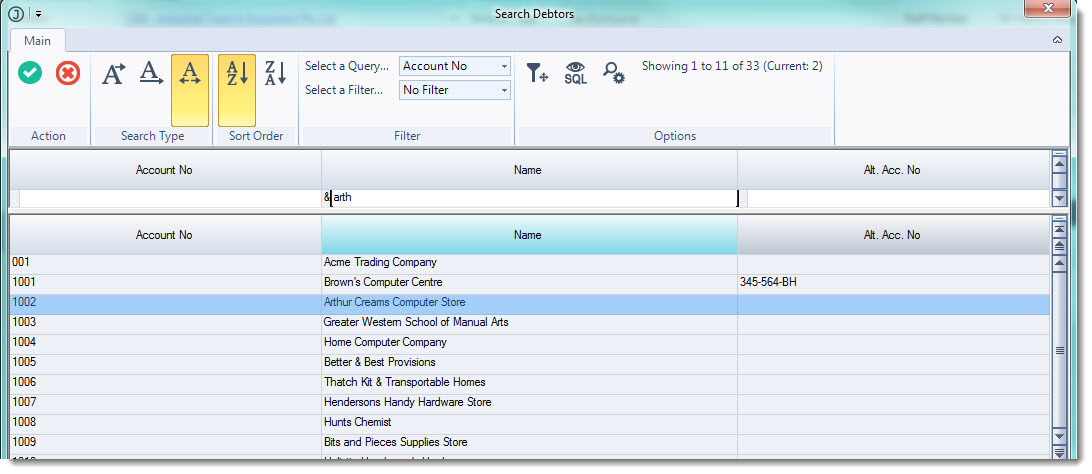Click the upper Alt. Acc. No header above search fields
Viewport: 1092px width, 474px height.
click(894, 170)
